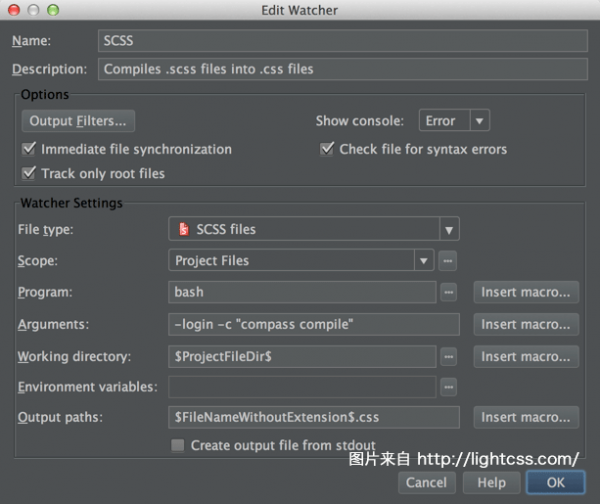Click the SCSS file type icon
Image resolution: width=600 pixels, height=504 pixels.
[183, 229]
